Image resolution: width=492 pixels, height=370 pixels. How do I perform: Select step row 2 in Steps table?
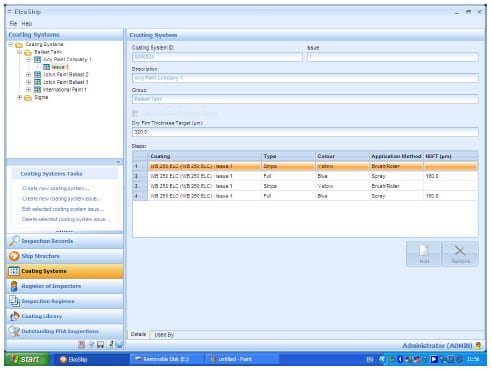pyautogui.click(x=305, y=176)
